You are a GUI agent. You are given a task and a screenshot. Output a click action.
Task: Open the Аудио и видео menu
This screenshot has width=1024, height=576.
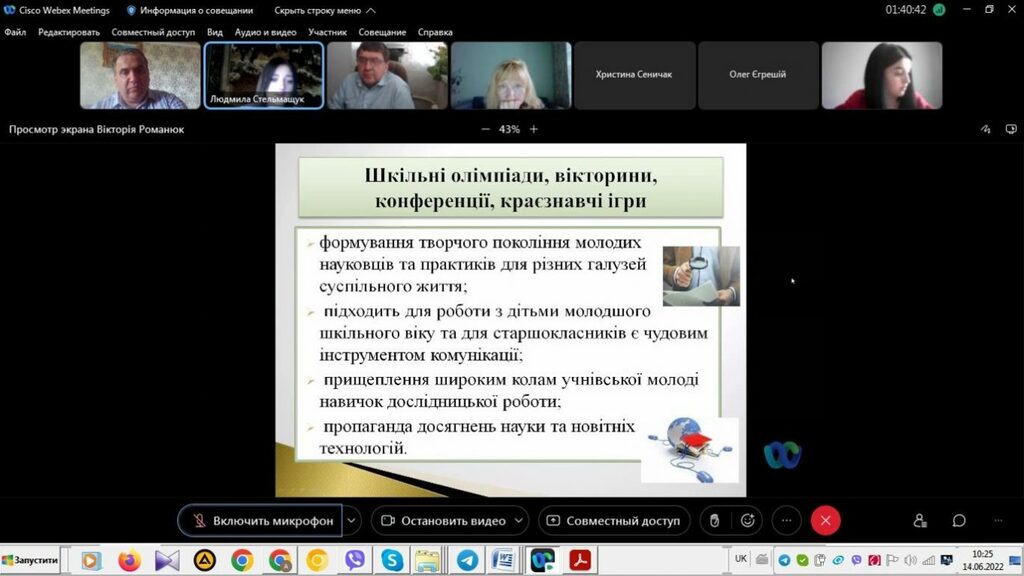pos(265,32)
